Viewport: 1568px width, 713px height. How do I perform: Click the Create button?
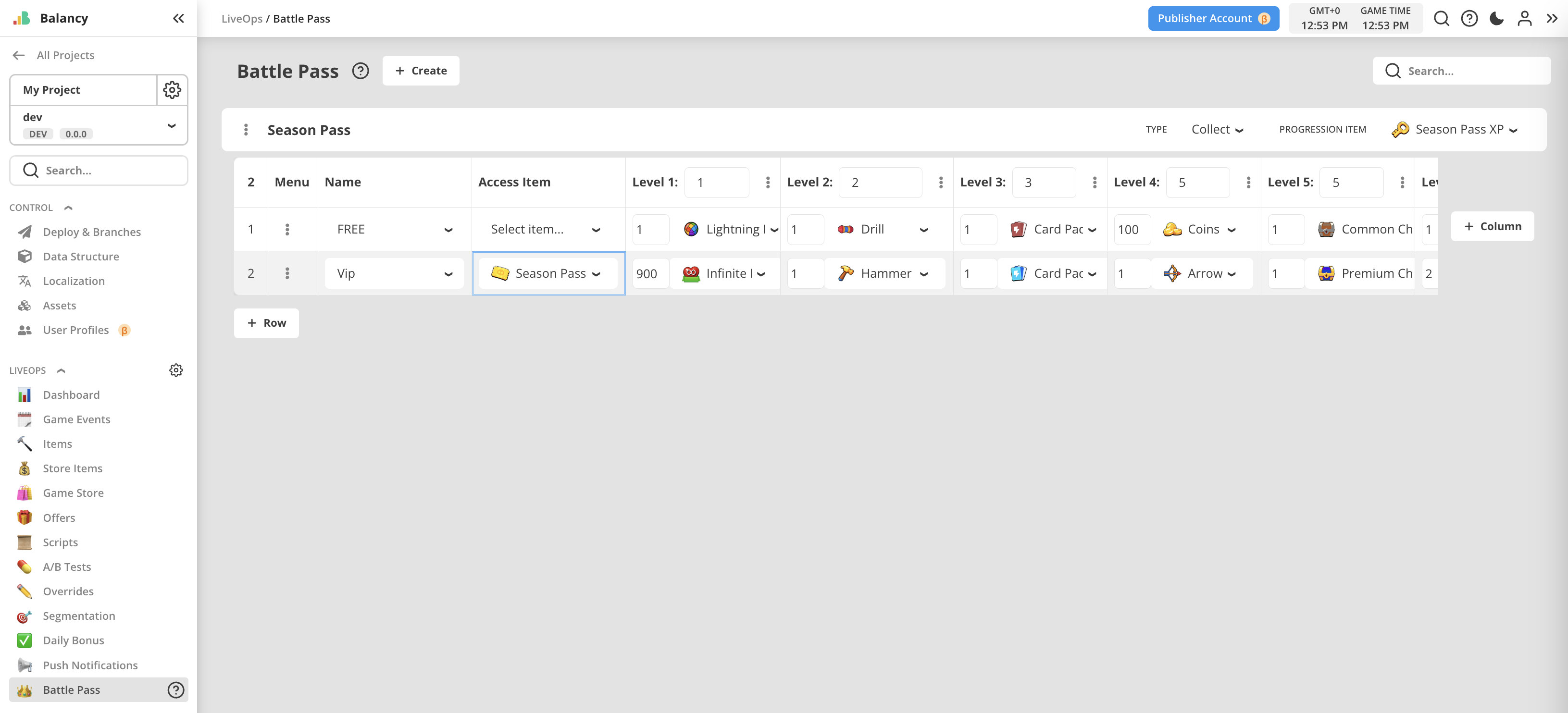(421, 71)
